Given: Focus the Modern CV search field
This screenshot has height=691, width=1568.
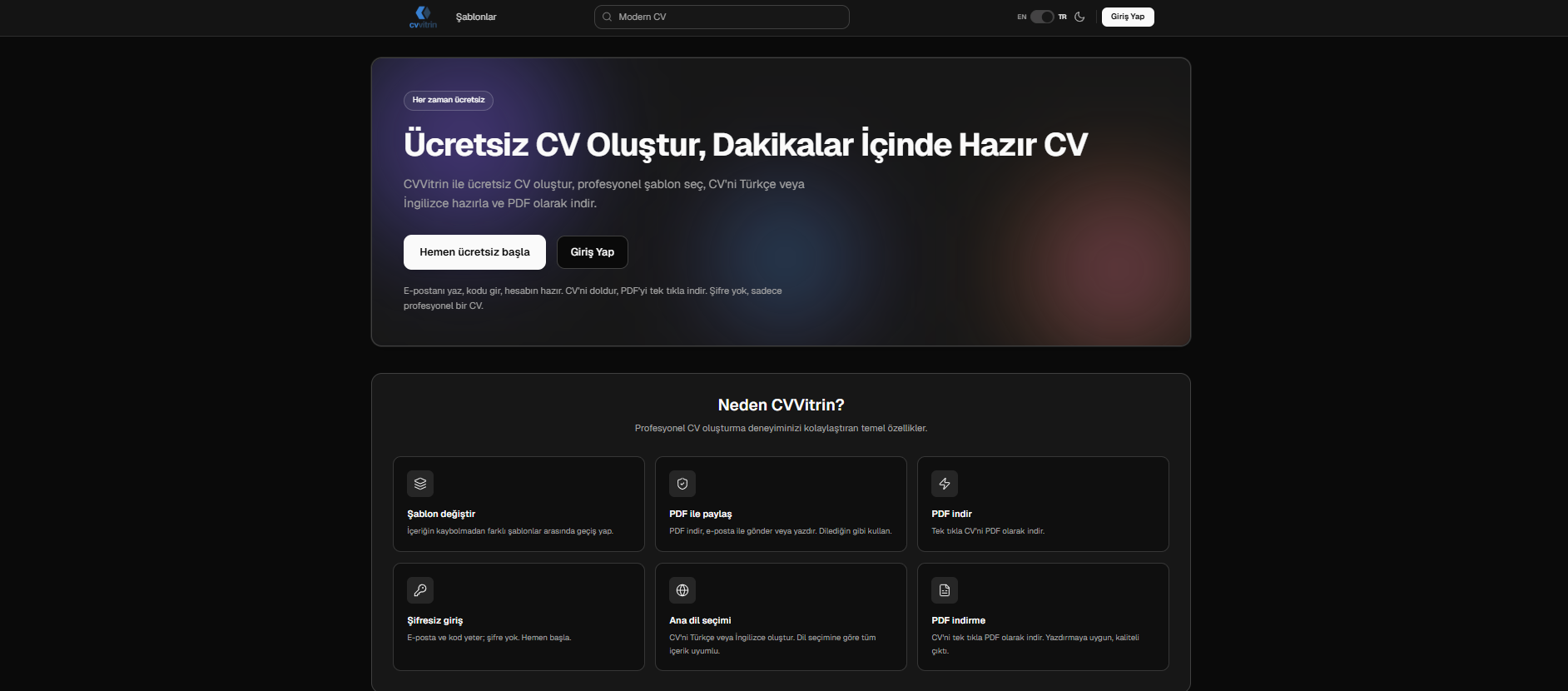Looking at the screenshot, I should coord(722,17).
